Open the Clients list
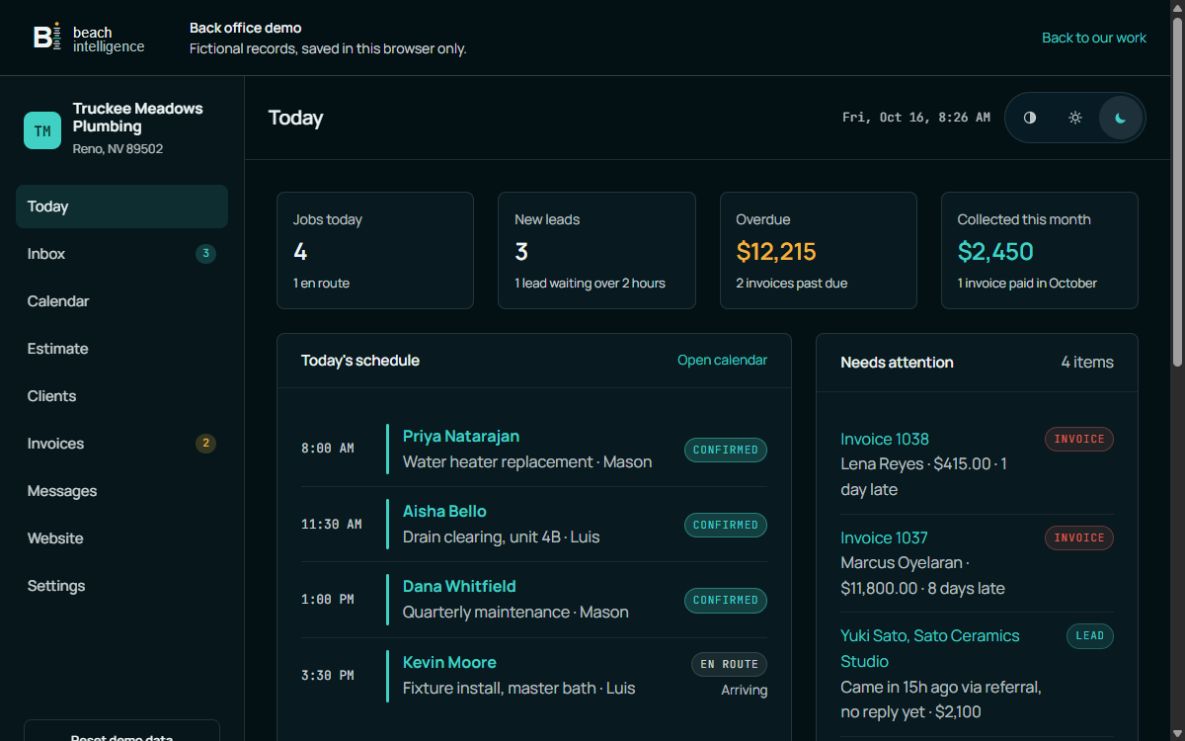 pyautogui.click(x=122, y=396)
